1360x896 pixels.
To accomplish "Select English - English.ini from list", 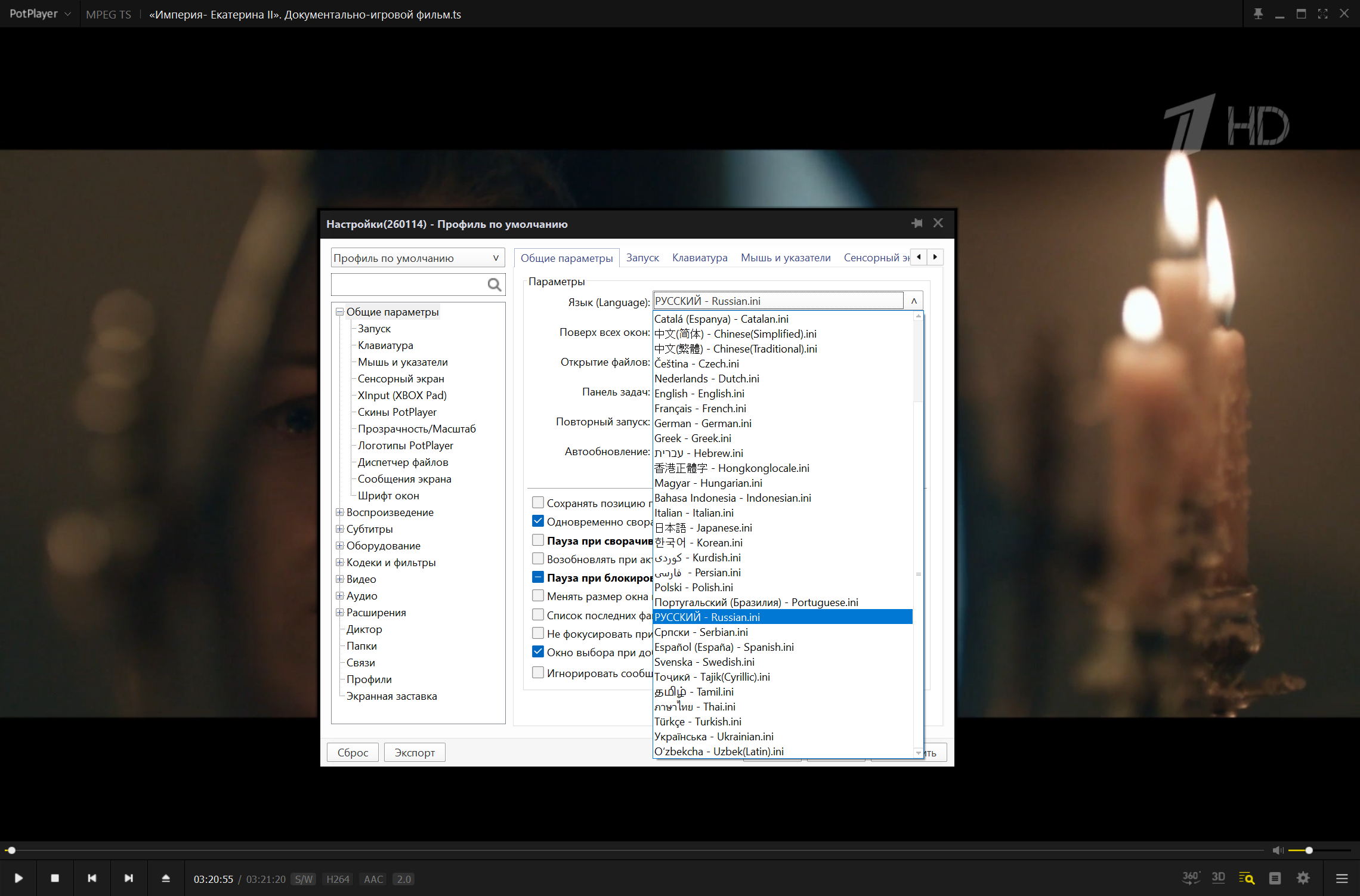I will tap(699, 394).
